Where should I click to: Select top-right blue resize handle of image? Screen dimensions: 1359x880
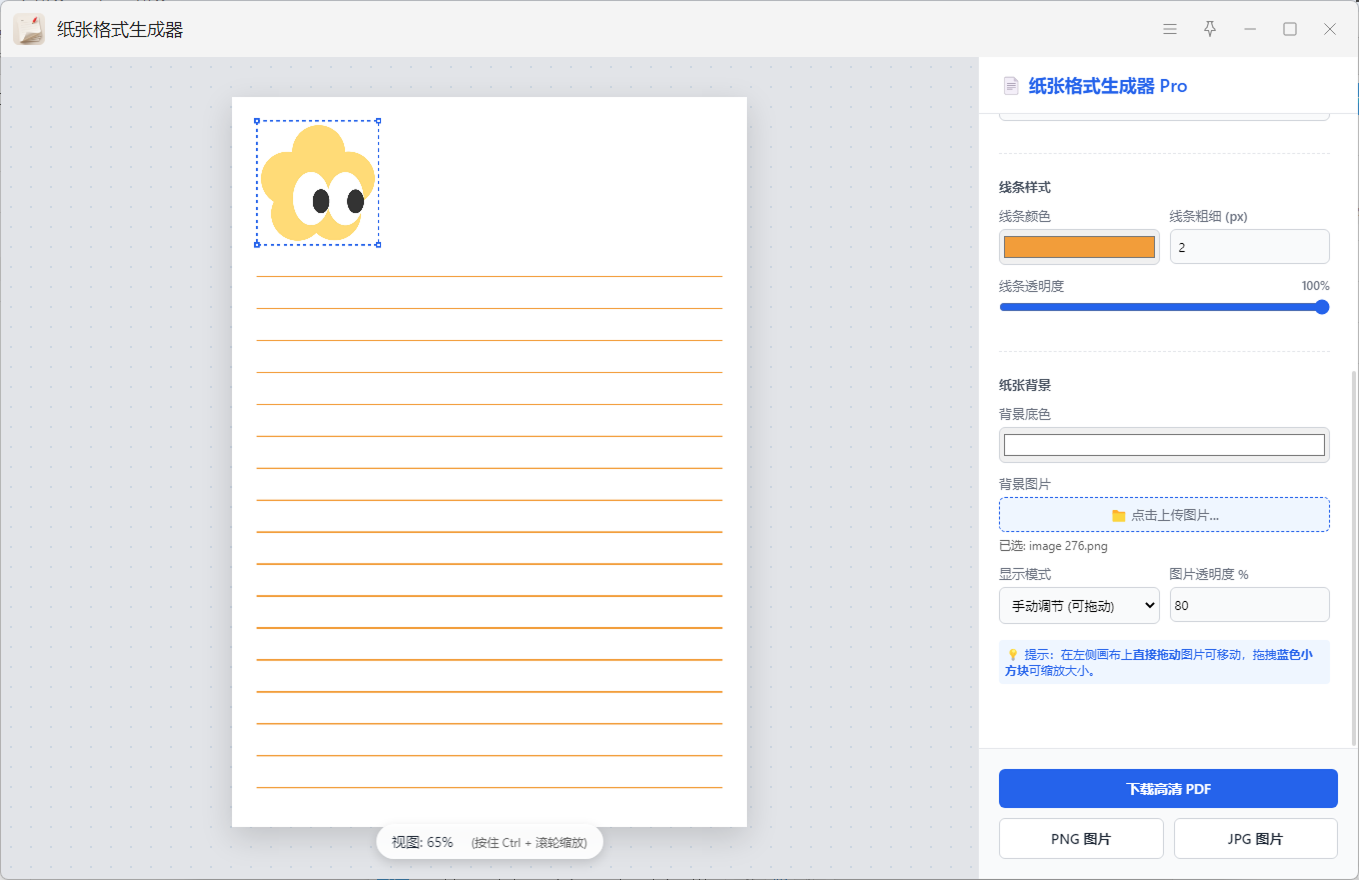click(x=378, y=121)
